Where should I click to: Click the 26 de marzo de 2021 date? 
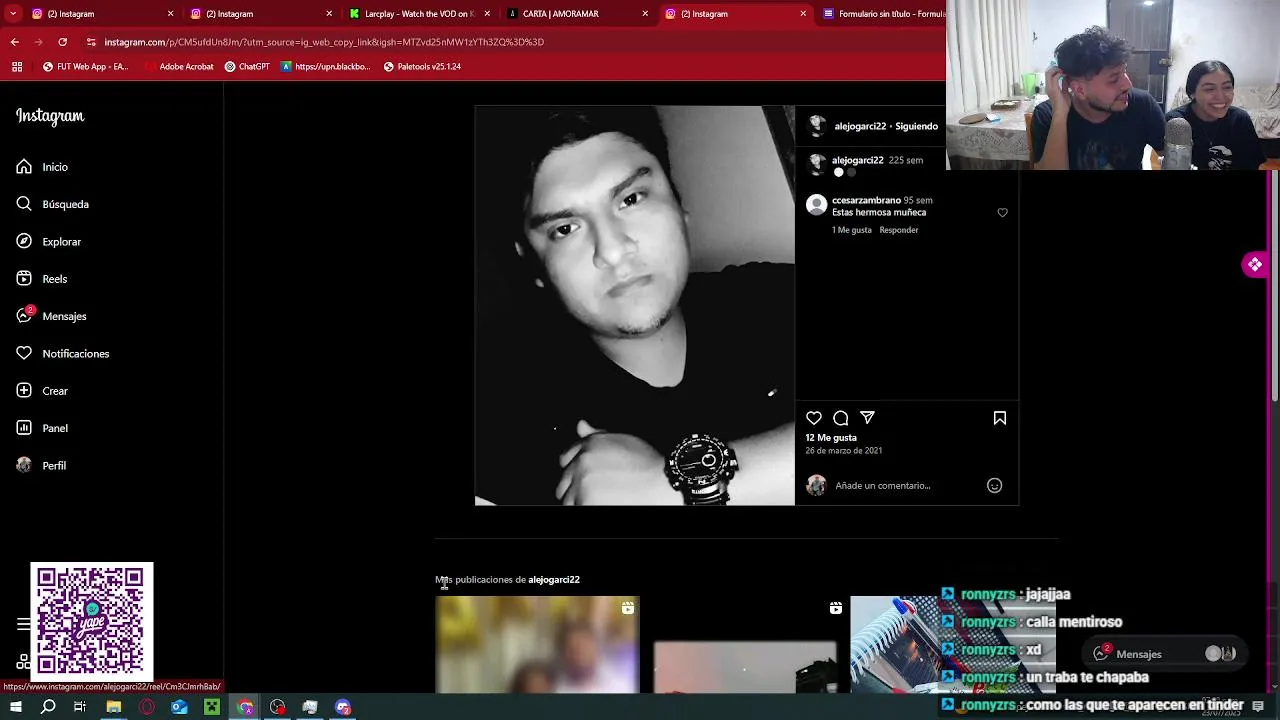[x=844, y=451]
